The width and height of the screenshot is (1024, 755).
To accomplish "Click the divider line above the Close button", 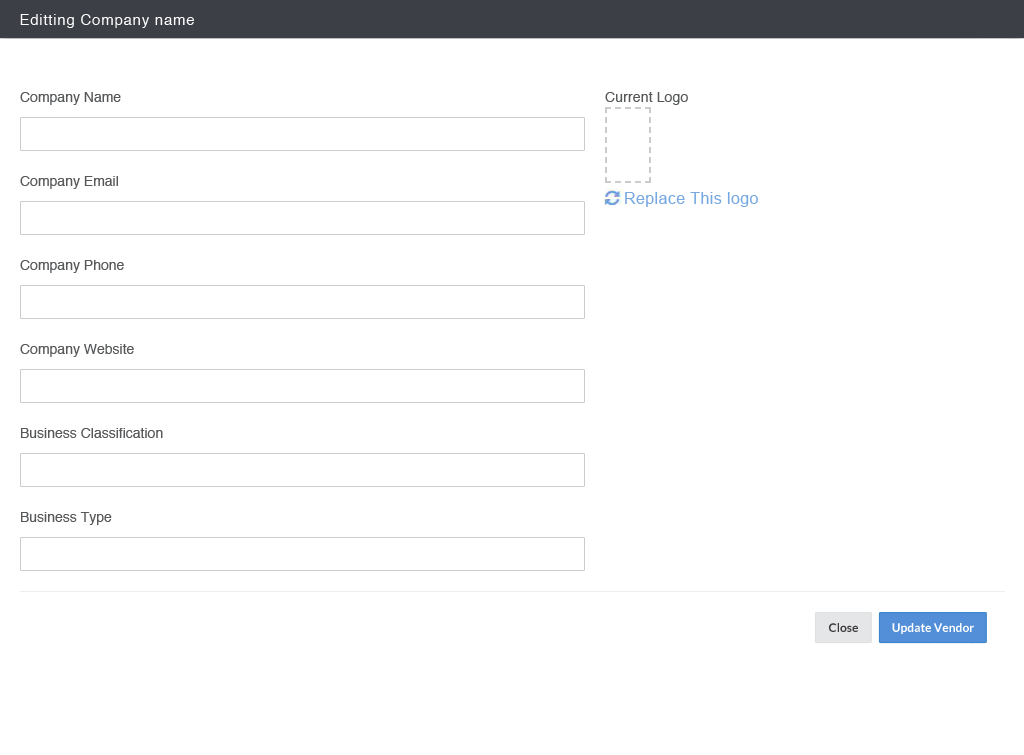I will [x=512, y=591].
